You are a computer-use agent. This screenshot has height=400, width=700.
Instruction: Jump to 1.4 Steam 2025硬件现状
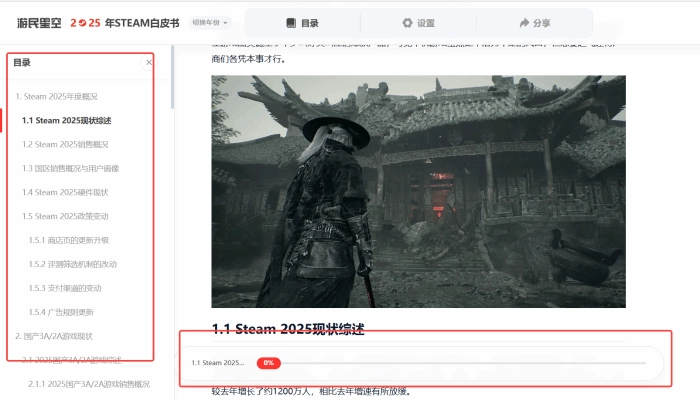pos(65,192)
